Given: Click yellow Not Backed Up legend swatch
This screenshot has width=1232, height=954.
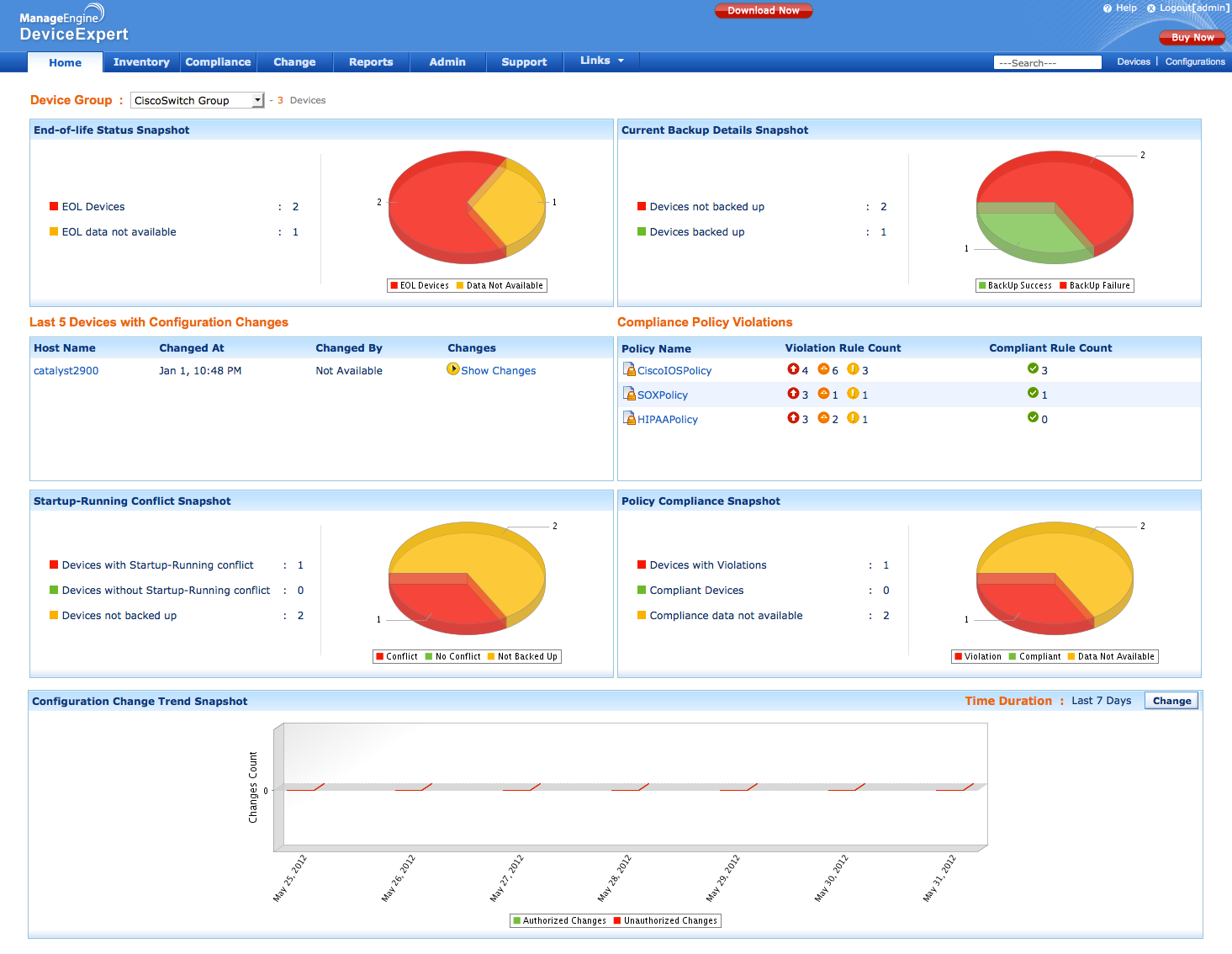Looking at the screenshot, I should pos(491,656).
